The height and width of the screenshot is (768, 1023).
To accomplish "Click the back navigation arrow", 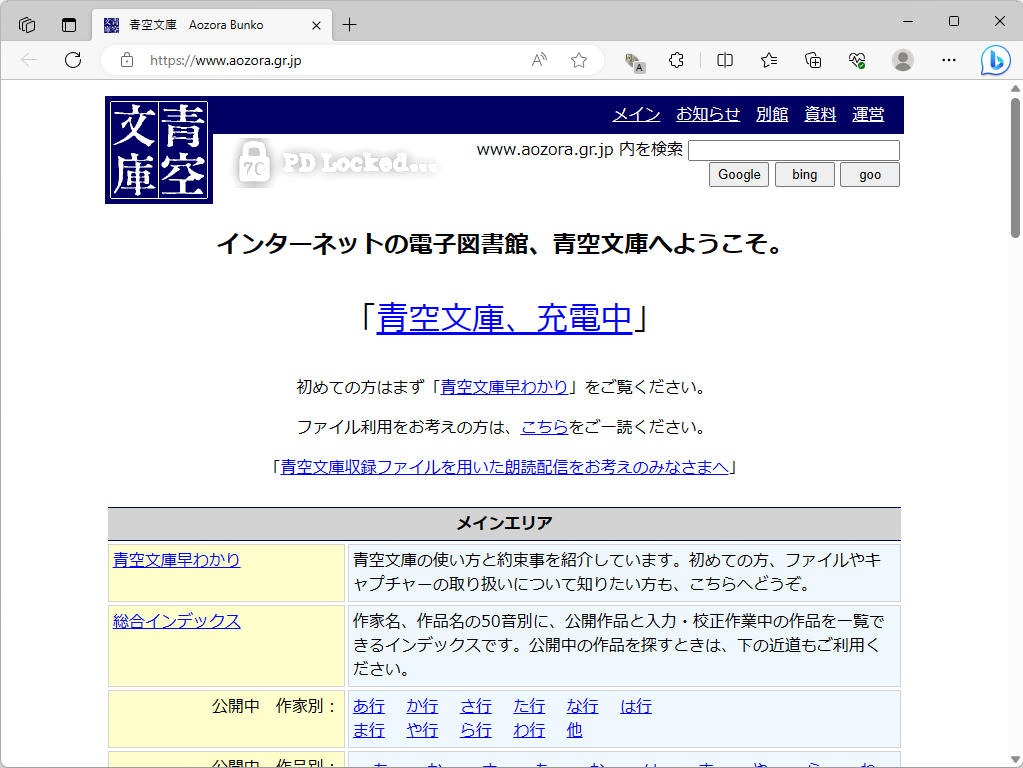I will (x=27, y=60).
